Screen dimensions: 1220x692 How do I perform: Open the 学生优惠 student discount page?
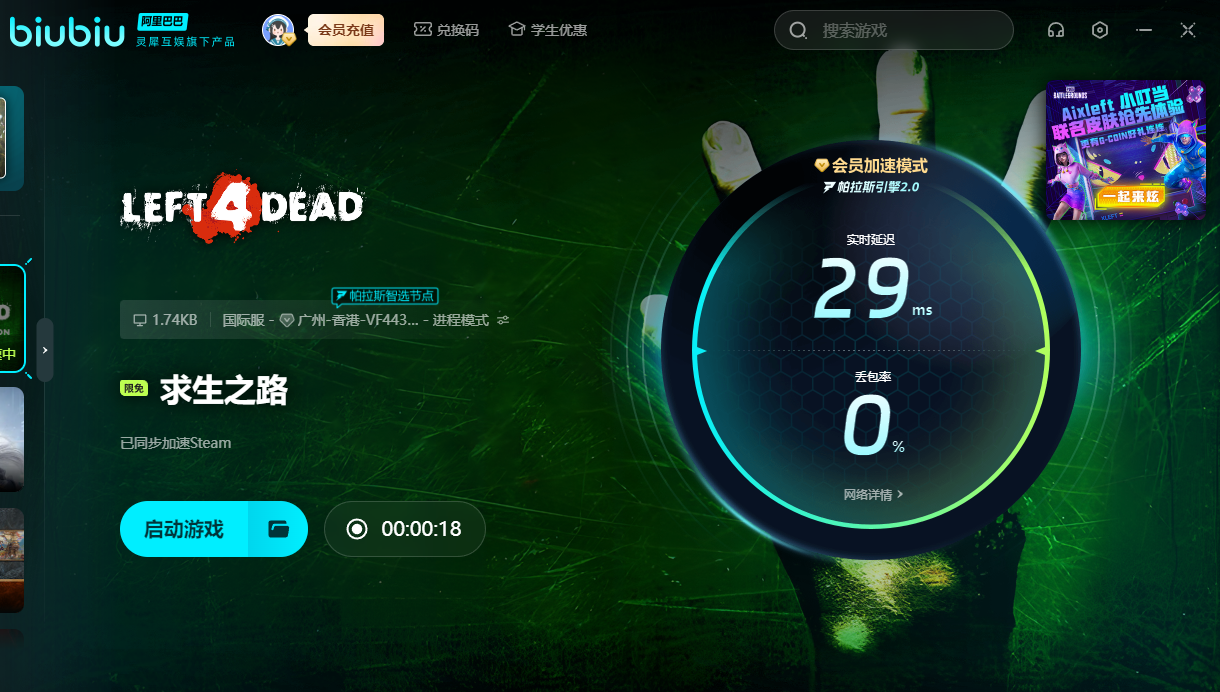click(547, 30)
